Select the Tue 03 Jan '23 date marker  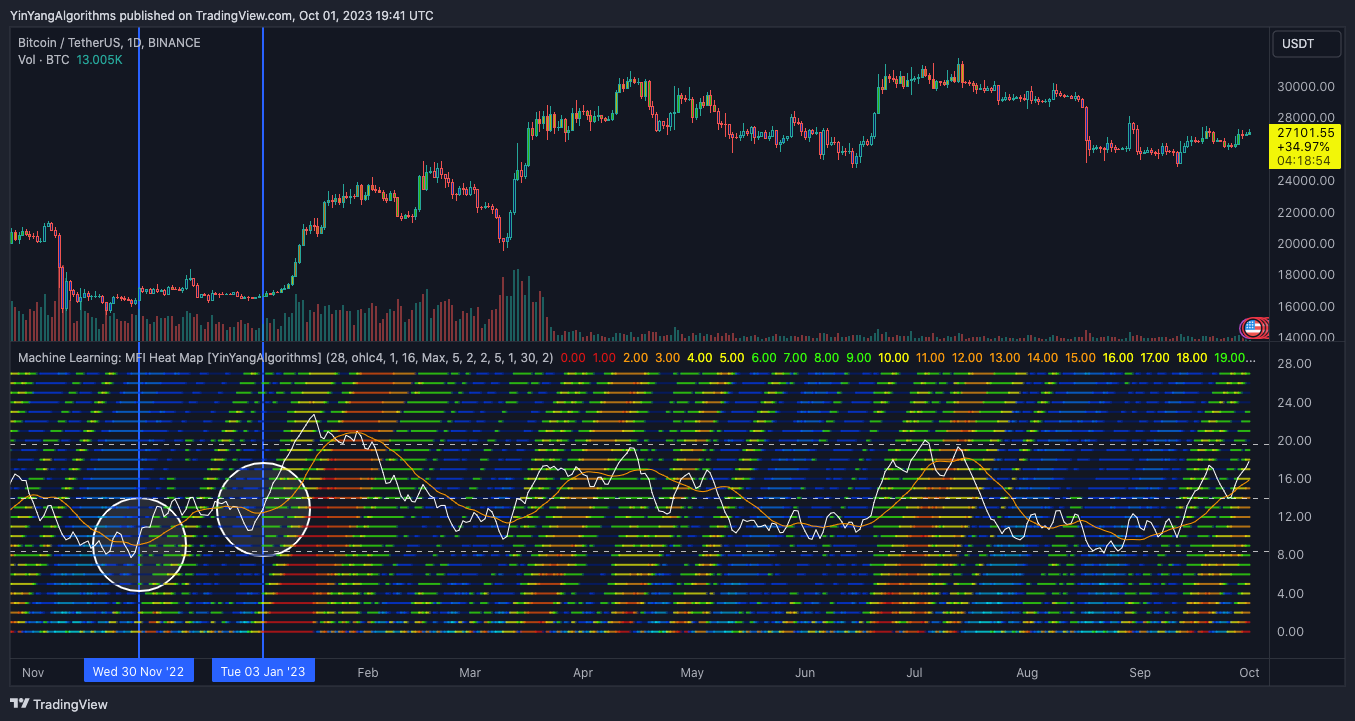(263, 671)
